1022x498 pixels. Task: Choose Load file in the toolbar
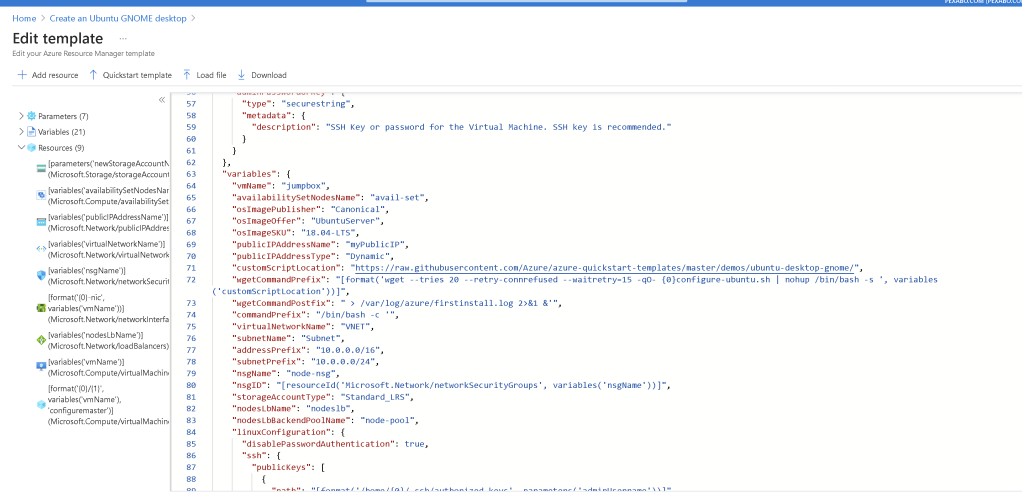coord(211,75)
